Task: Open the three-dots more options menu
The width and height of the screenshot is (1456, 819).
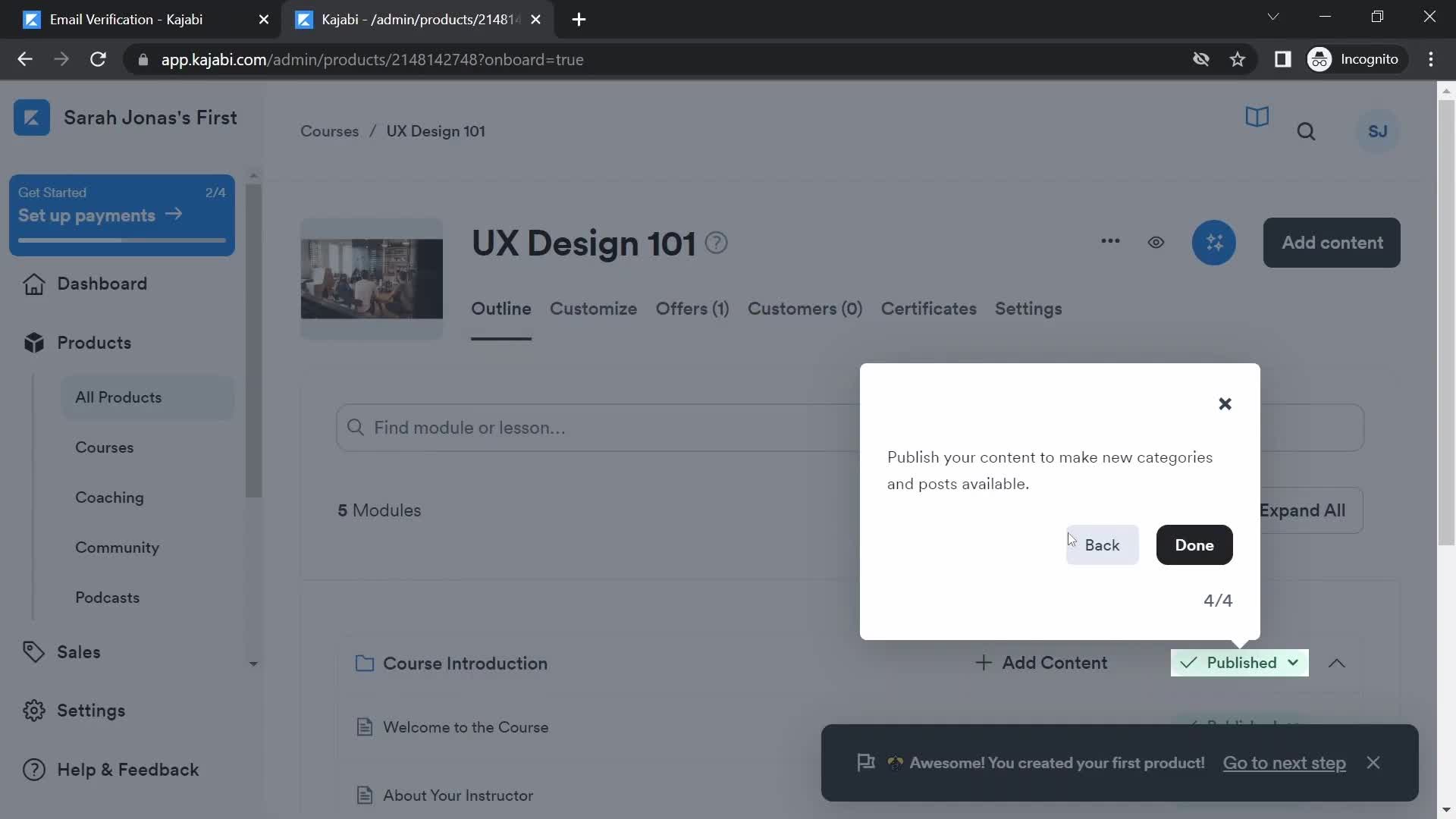Action: 1110,242
